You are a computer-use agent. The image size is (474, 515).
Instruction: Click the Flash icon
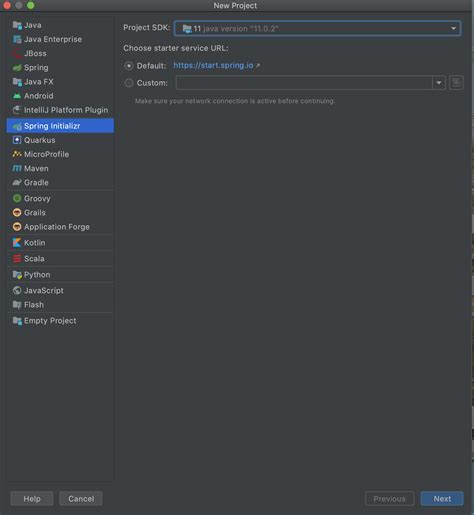click(17, 305)
